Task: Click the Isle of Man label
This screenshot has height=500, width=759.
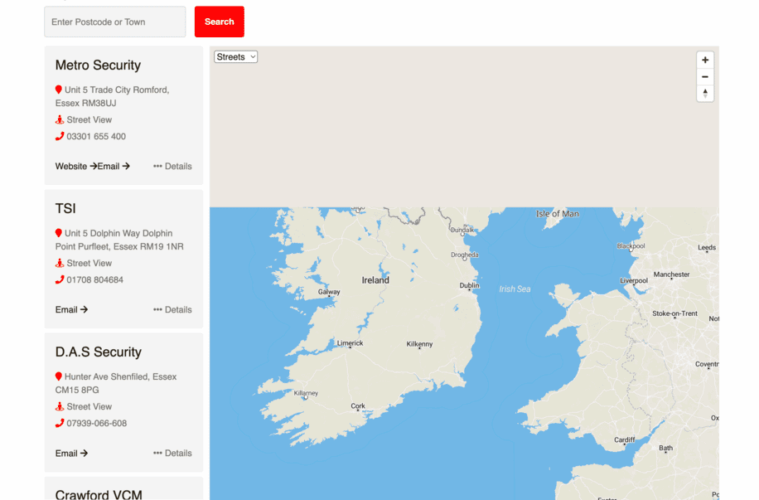Action: pos(557,213)
